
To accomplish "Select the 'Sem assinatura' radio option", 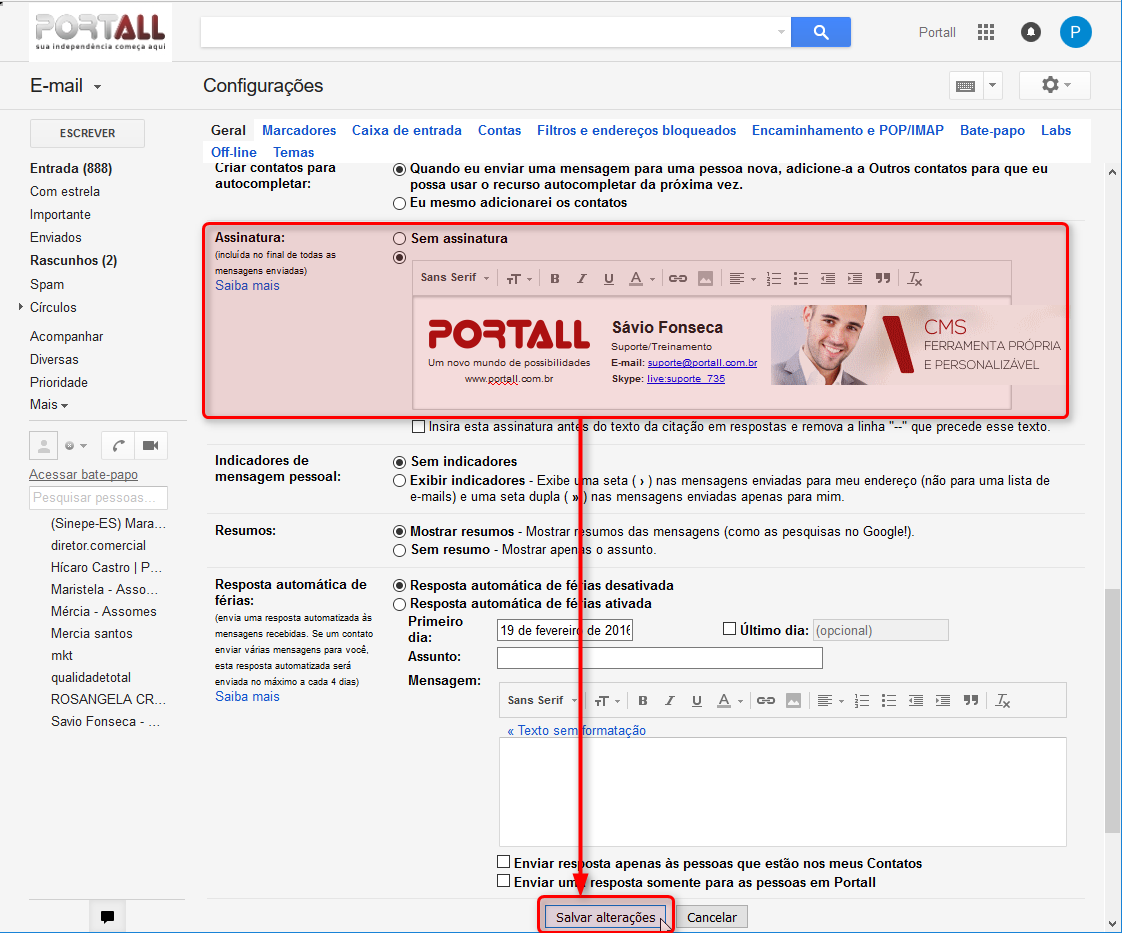I will click(x=400, y=239).
